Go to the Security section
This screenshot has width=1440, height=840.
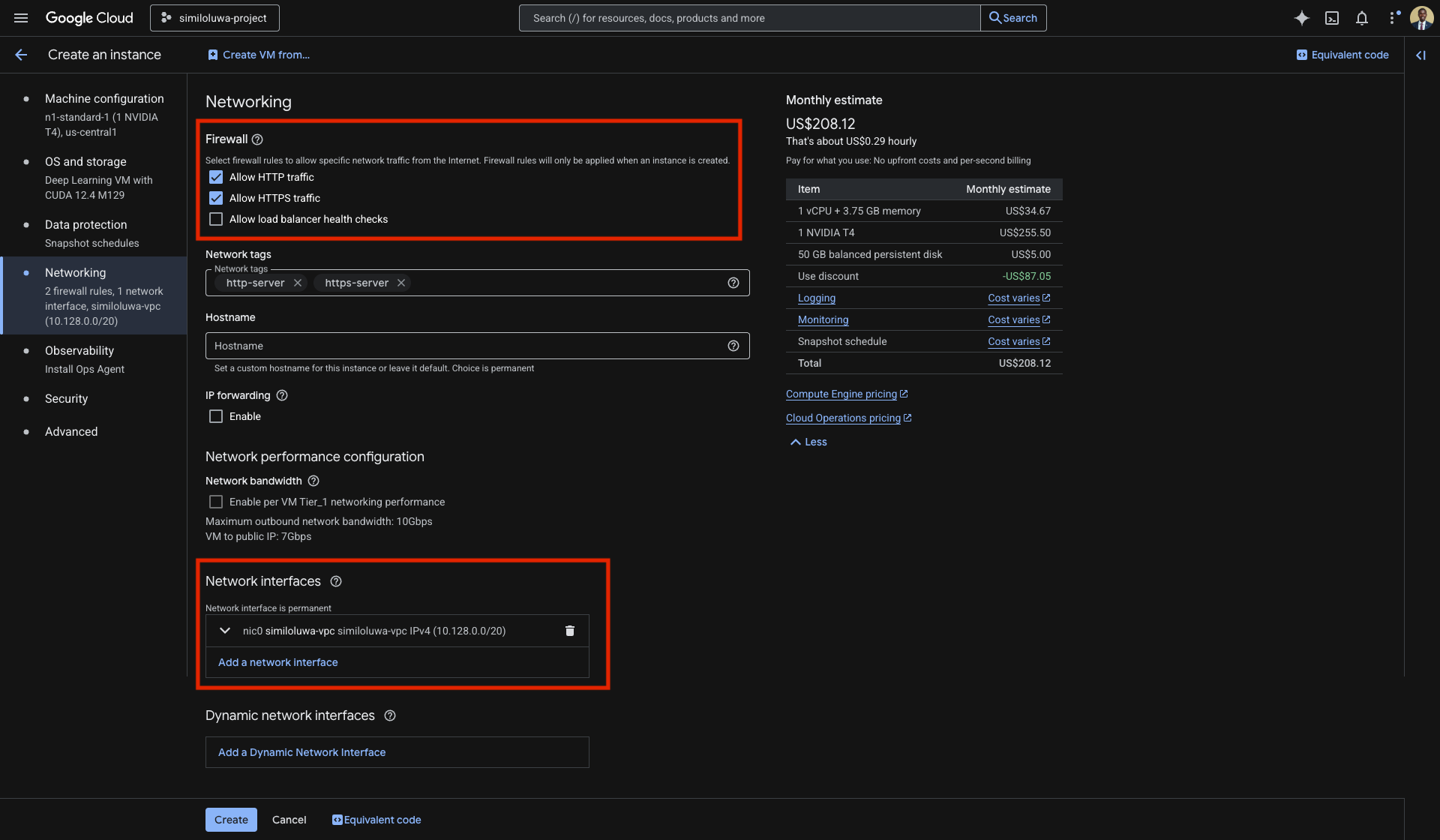tap(67, 398)
